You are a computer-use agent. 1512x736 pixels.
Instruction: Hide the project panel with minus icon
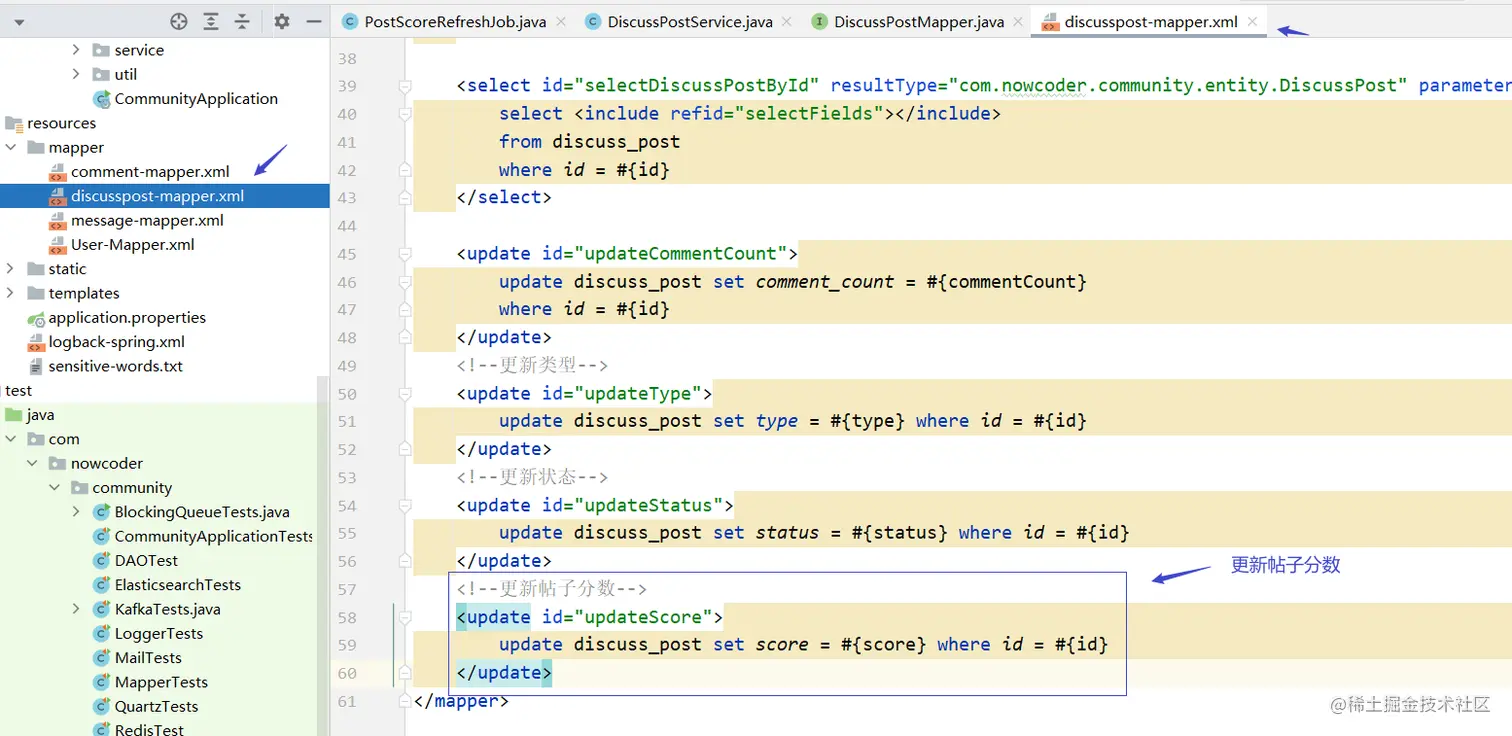click(314, 21)
